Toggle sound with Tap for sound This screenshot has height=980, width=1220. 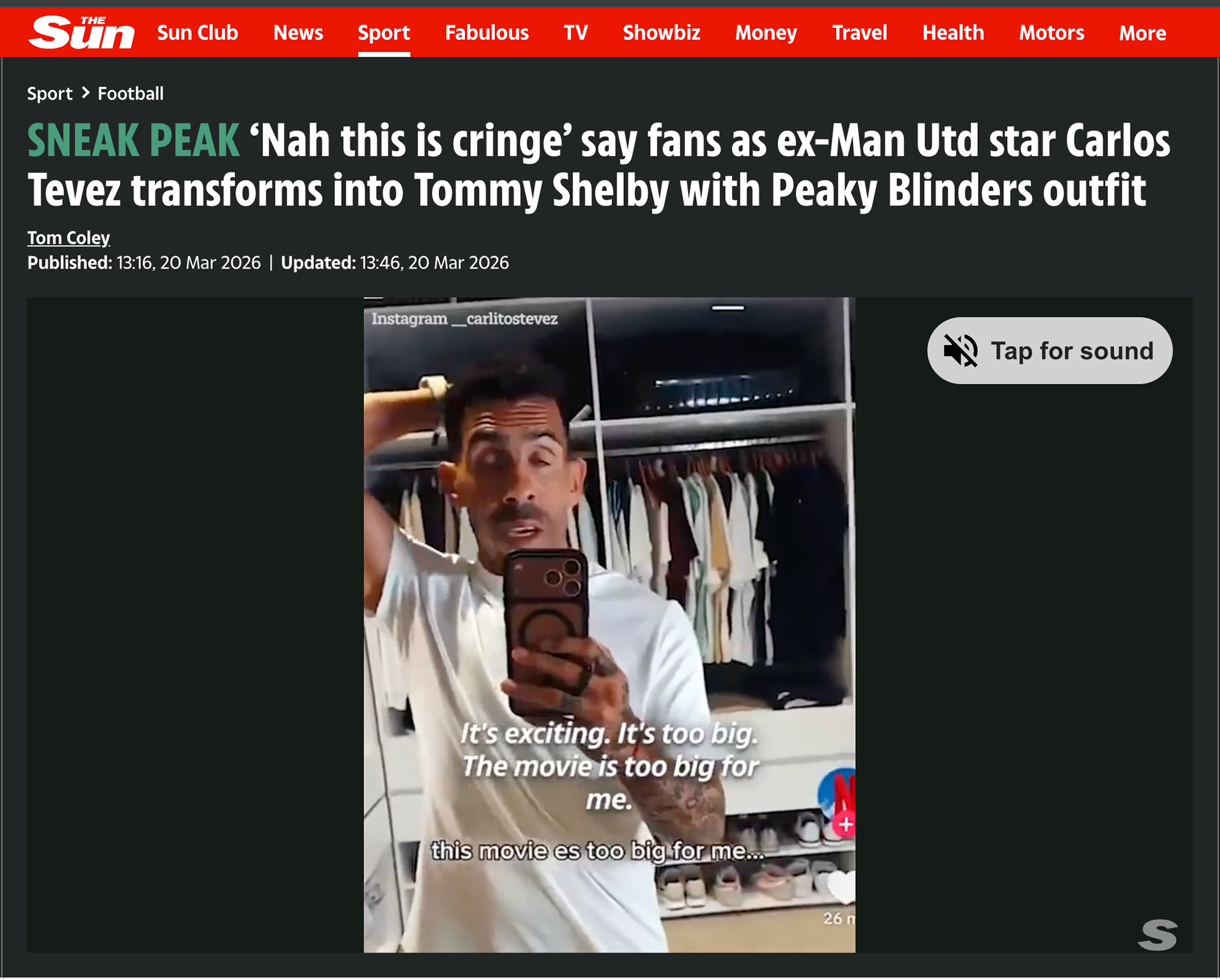(x=1050, y=351)
